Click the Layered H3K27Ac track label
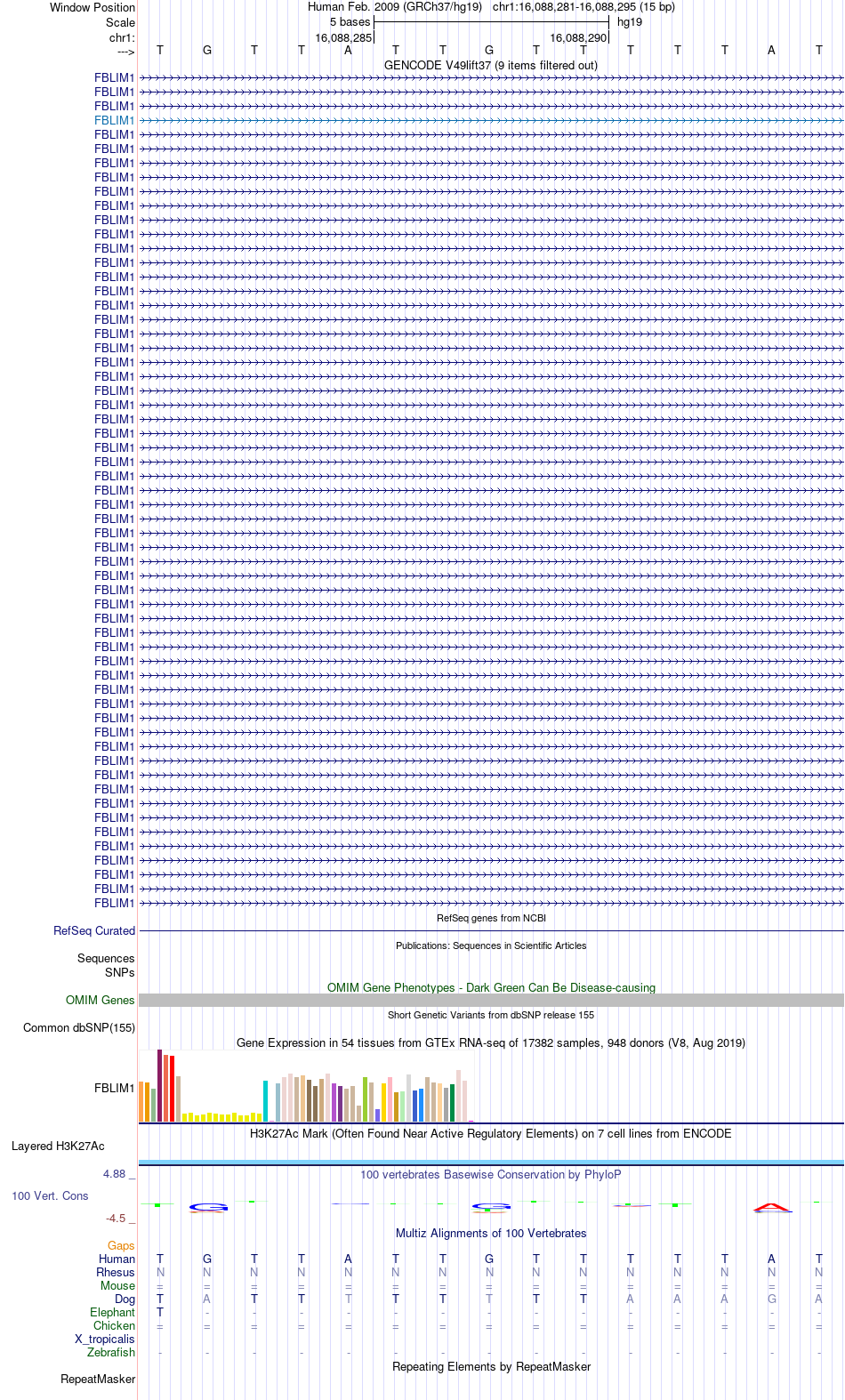The image size is (845, 1400). coord(58,1146)
